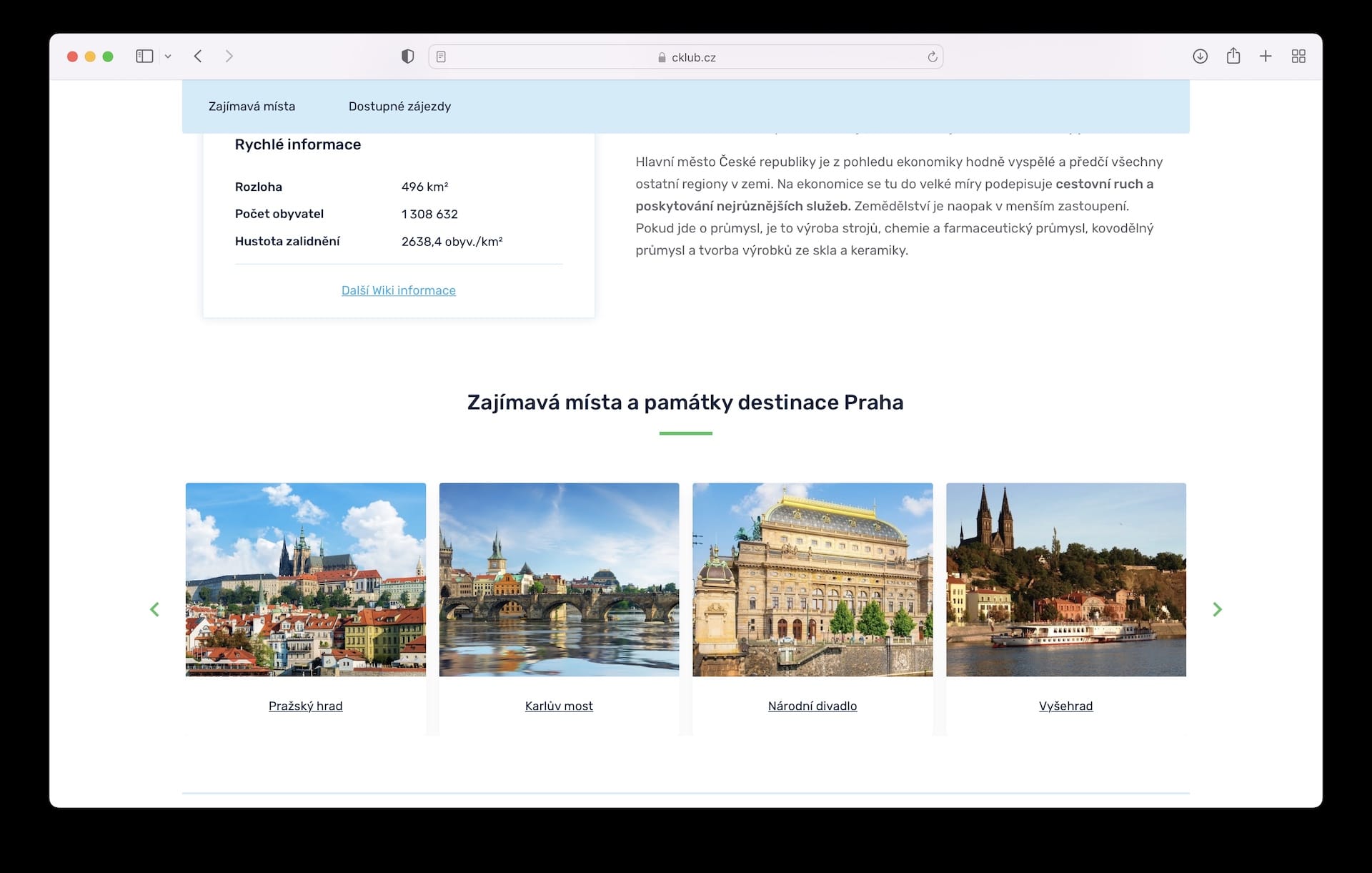This screenshot has width=1372, height=873.
Task: Open the share sheet icon
Action: [x=1233, y=56]
